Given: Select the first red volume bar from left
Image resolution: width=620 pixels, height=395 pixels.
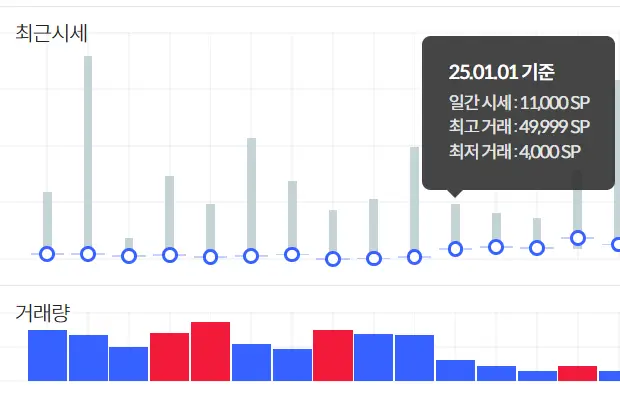Looking at the screenshot, I should tap(170, 357).
